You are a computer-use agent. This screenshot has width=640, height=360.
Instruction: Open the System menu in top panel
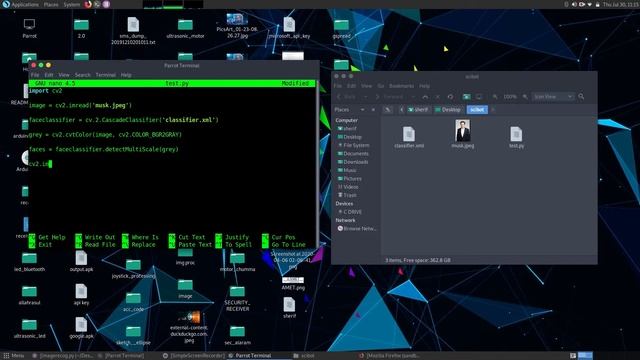click(x=72, y=4)
